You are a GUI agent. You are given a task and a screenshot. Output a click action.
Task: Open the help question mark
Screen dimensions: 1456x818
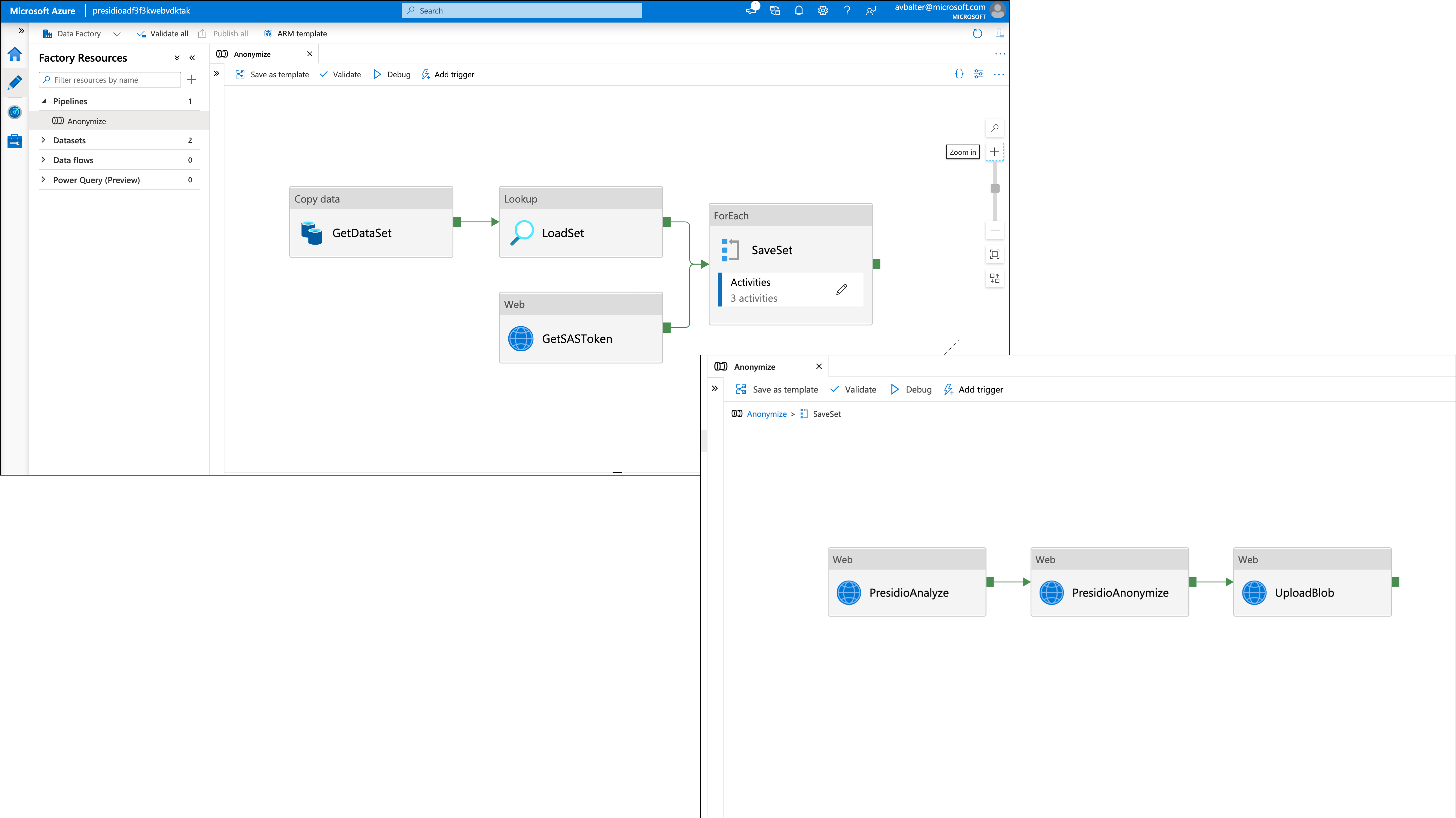(x=847, y=10)
